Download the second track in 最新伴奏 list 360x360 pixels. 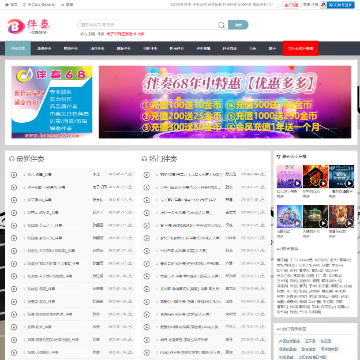[130, 187]
